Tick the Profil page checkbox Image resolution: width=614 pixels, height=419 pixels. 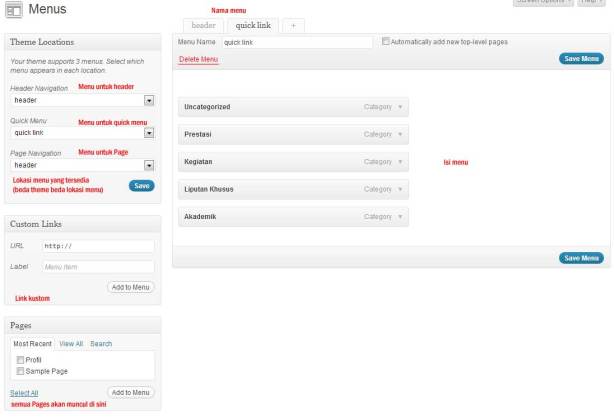[20, 359]
